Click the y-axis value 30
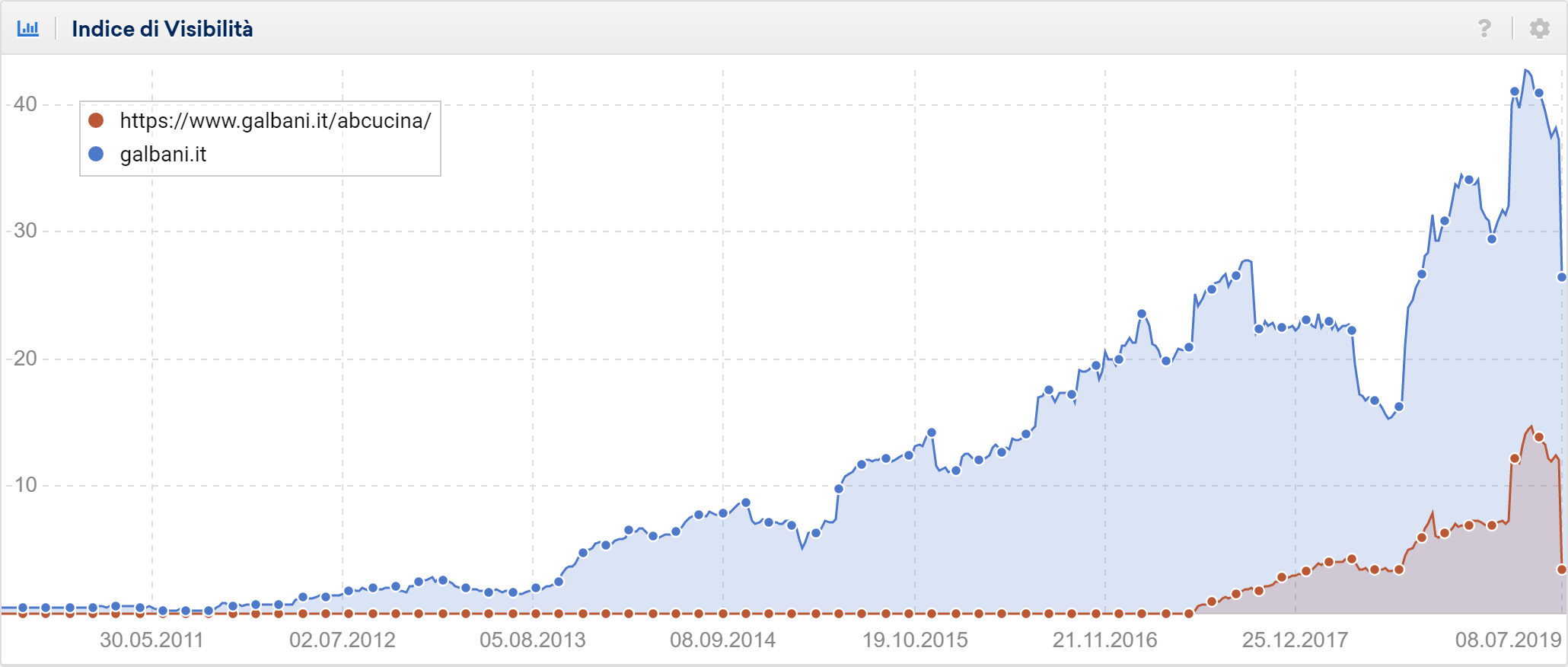The width and height of the screenshot is (1568, 667). click(25, 231)
